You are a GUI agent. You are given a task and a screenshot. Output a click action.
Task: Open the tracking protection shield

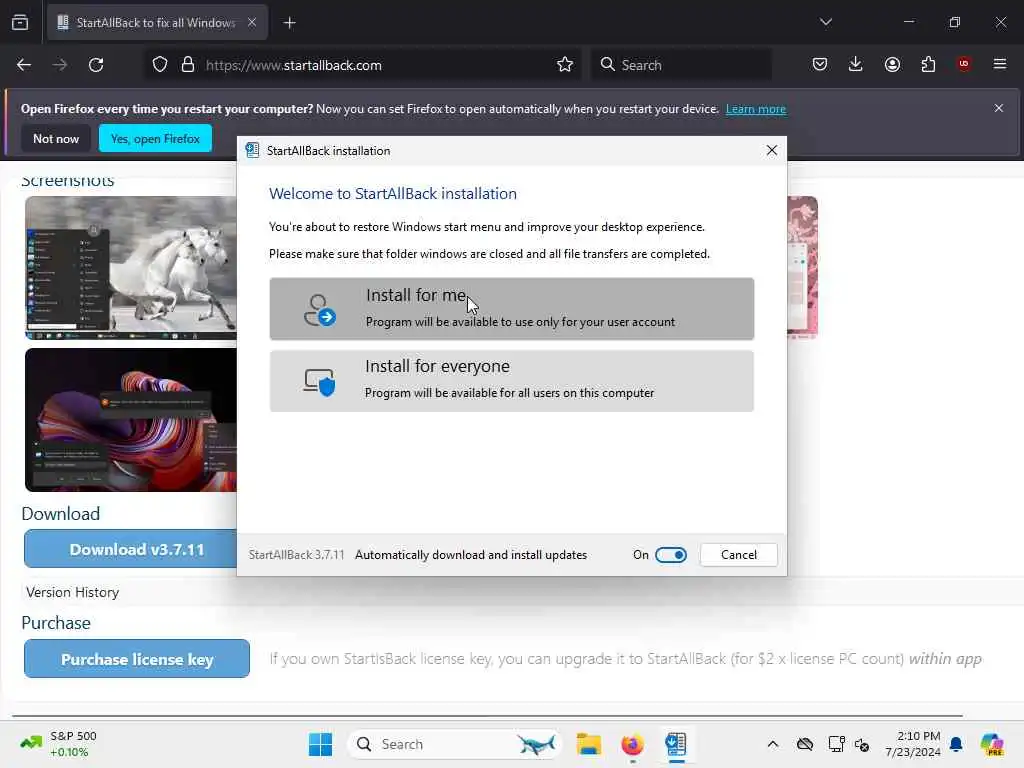click(160, 65)
